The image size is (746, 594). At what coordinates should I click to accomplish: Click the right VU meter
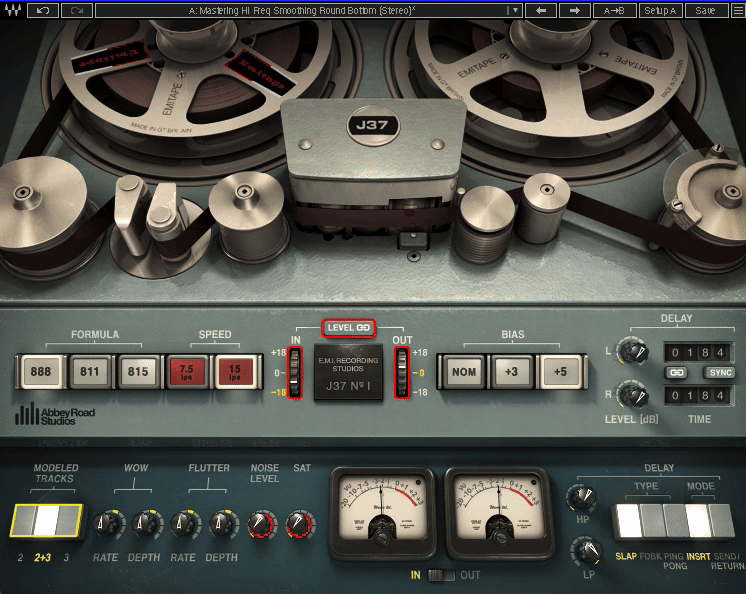(498, 512)
